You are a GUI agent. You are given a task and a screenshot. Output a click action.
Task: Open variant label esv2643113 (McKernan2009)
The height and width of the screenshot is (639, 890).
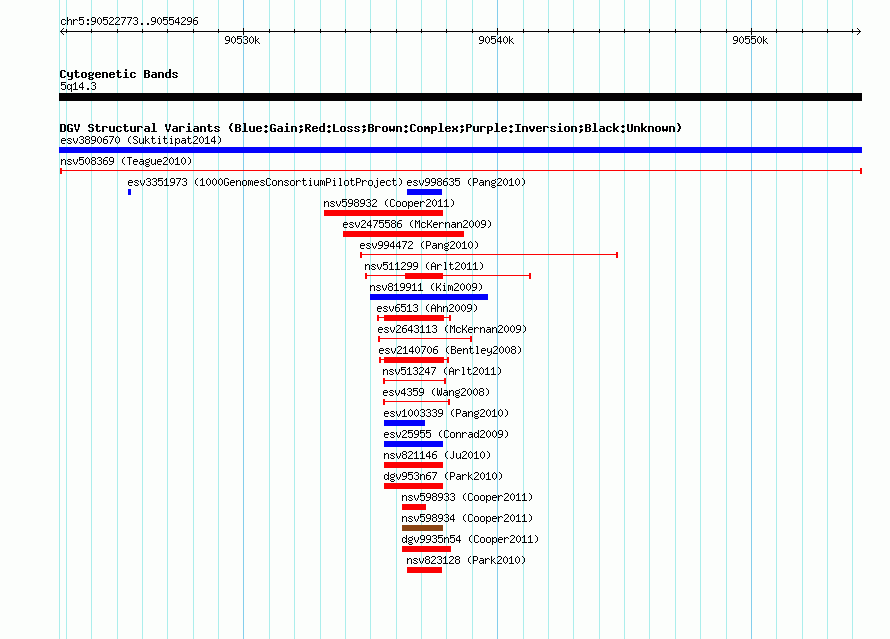(452, 329)
